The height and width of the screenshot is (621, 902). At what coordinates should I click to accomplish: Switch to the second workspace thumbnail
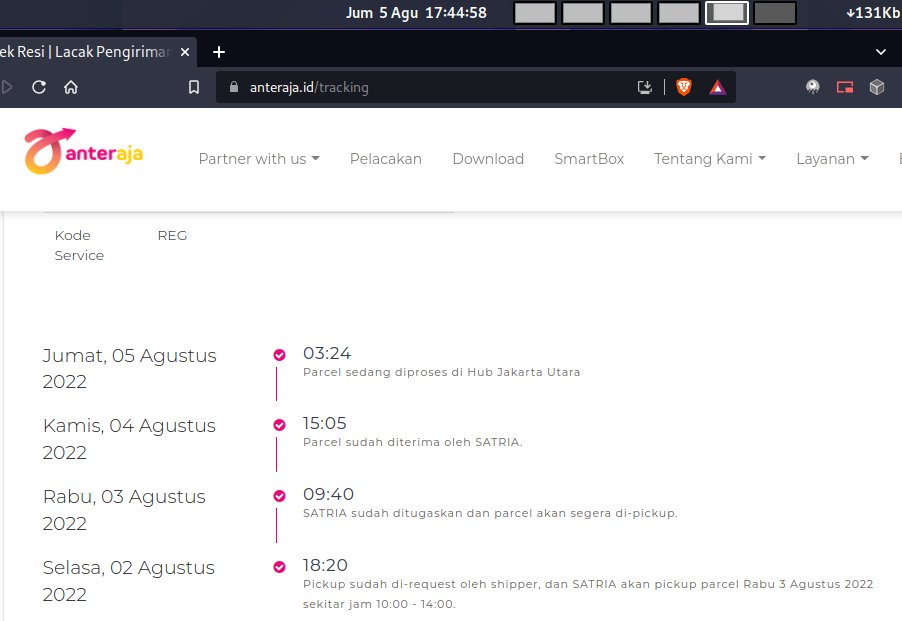click(583, 13)
